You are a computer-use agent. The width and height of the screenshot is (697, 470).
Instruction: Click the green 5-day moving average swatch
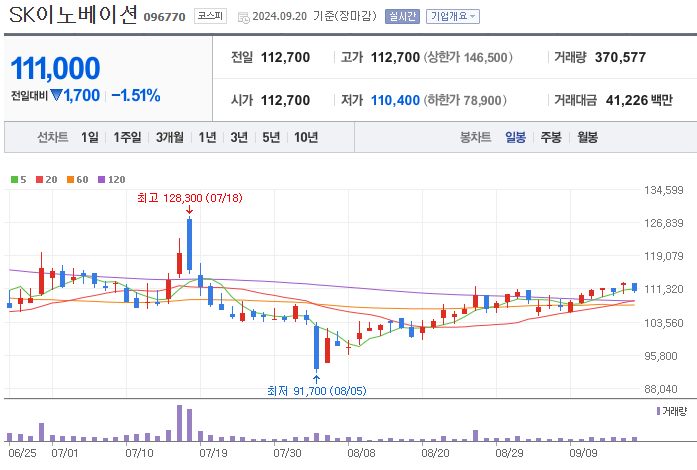(14, 180)
